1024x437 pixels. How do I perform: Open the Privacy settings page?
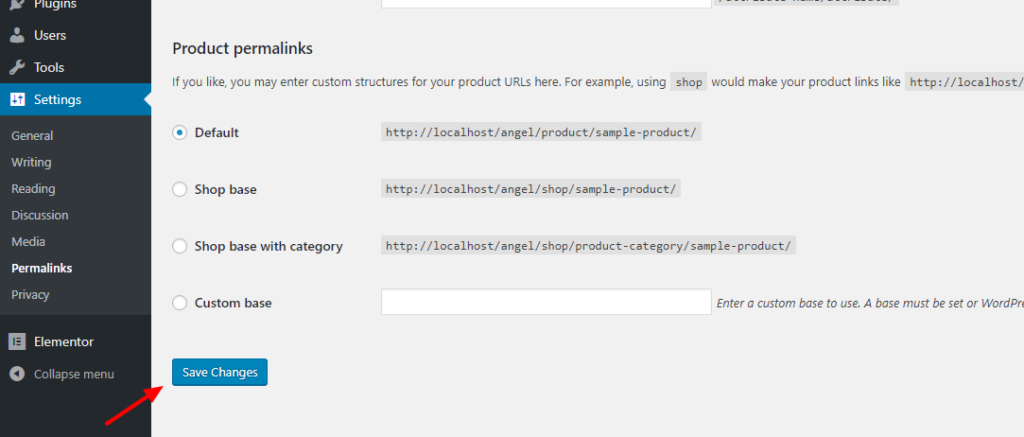(30, 295)
